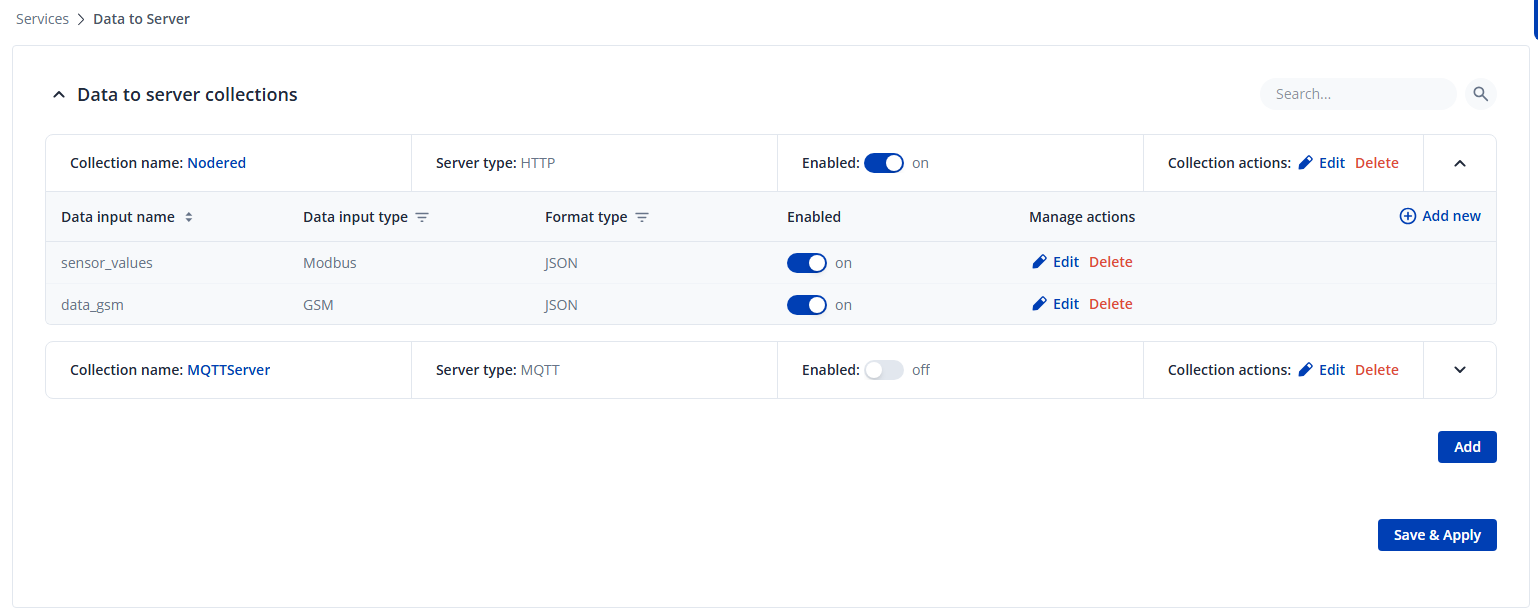The image size is (1538, 615).
Task: Click the Add button
Action: pos(1467,447)
